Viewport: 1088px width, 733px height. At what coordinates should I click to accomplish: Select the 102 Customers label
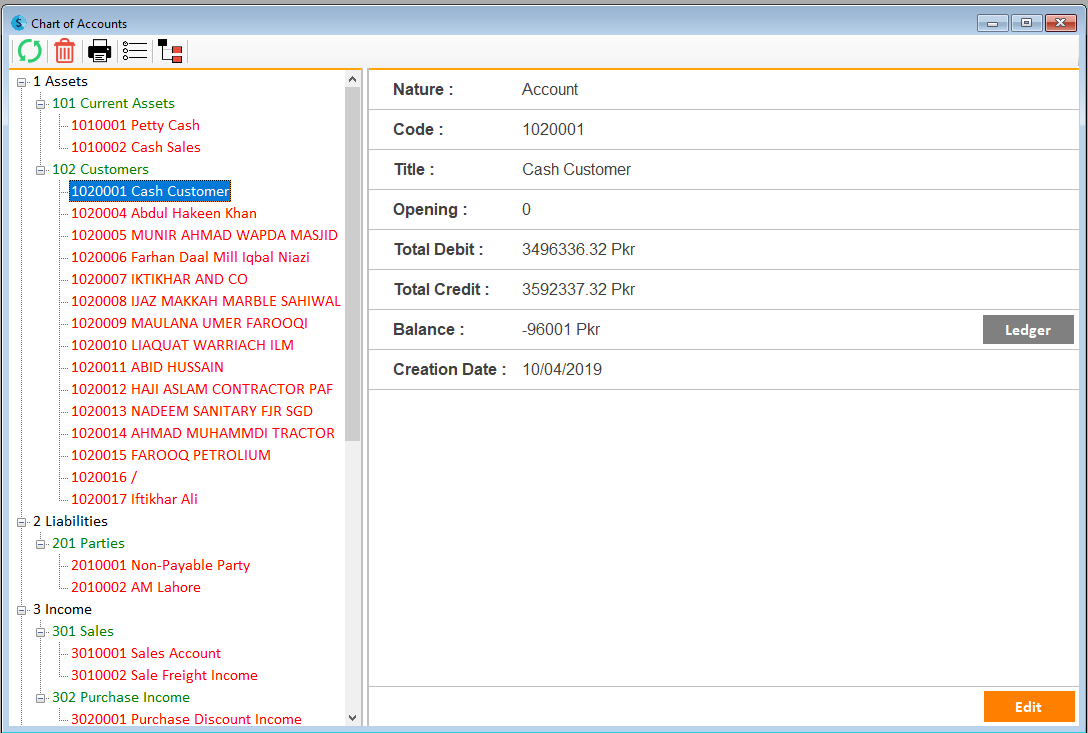pyautogui.click(x=100, y=169)
